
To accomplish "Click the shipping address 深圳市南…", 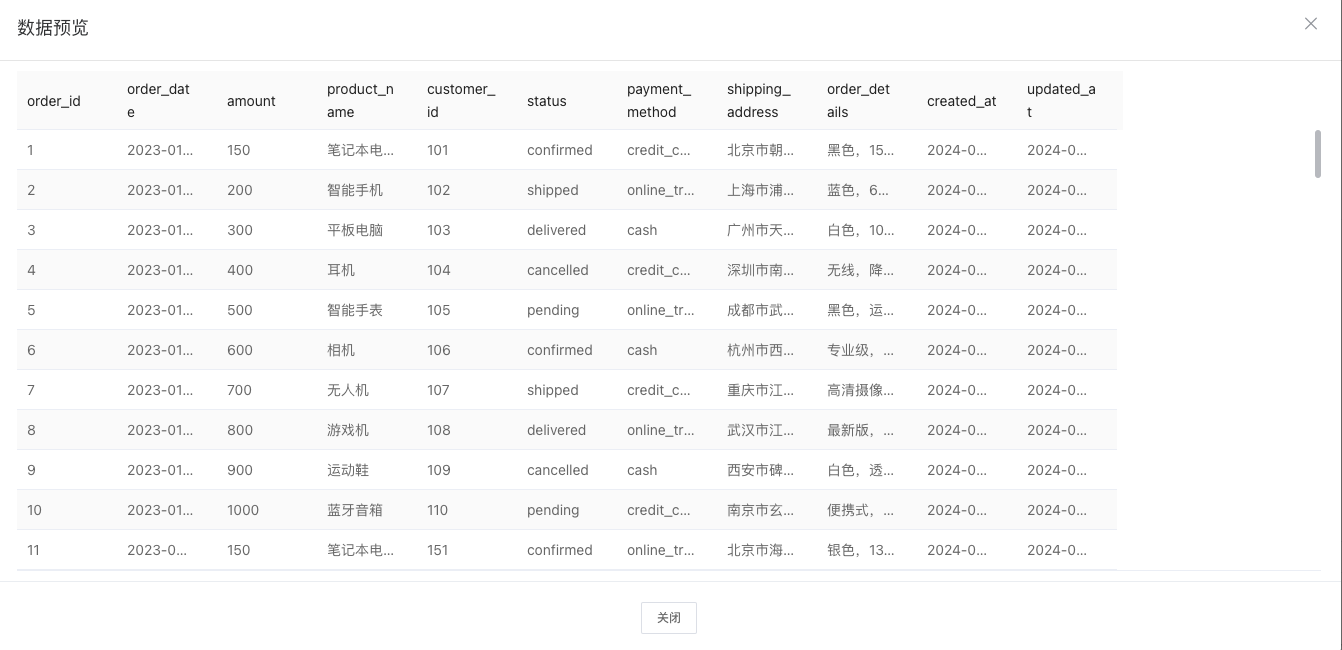I will coord(761,270).
